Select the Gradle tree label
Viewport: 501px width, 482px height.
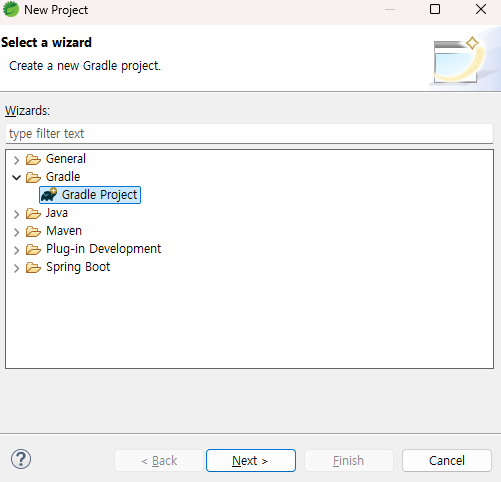point(63,177)
